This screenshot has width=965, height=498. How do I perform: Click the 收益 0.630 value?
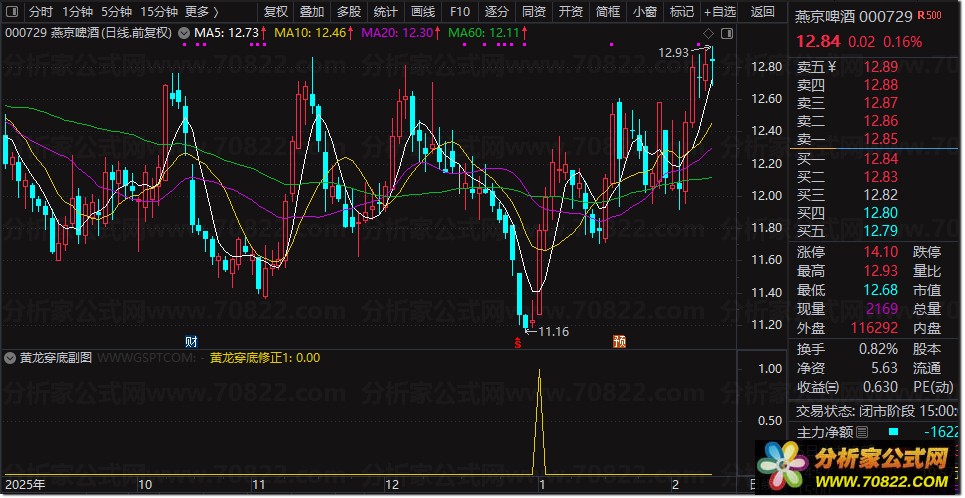pos(881,387)
